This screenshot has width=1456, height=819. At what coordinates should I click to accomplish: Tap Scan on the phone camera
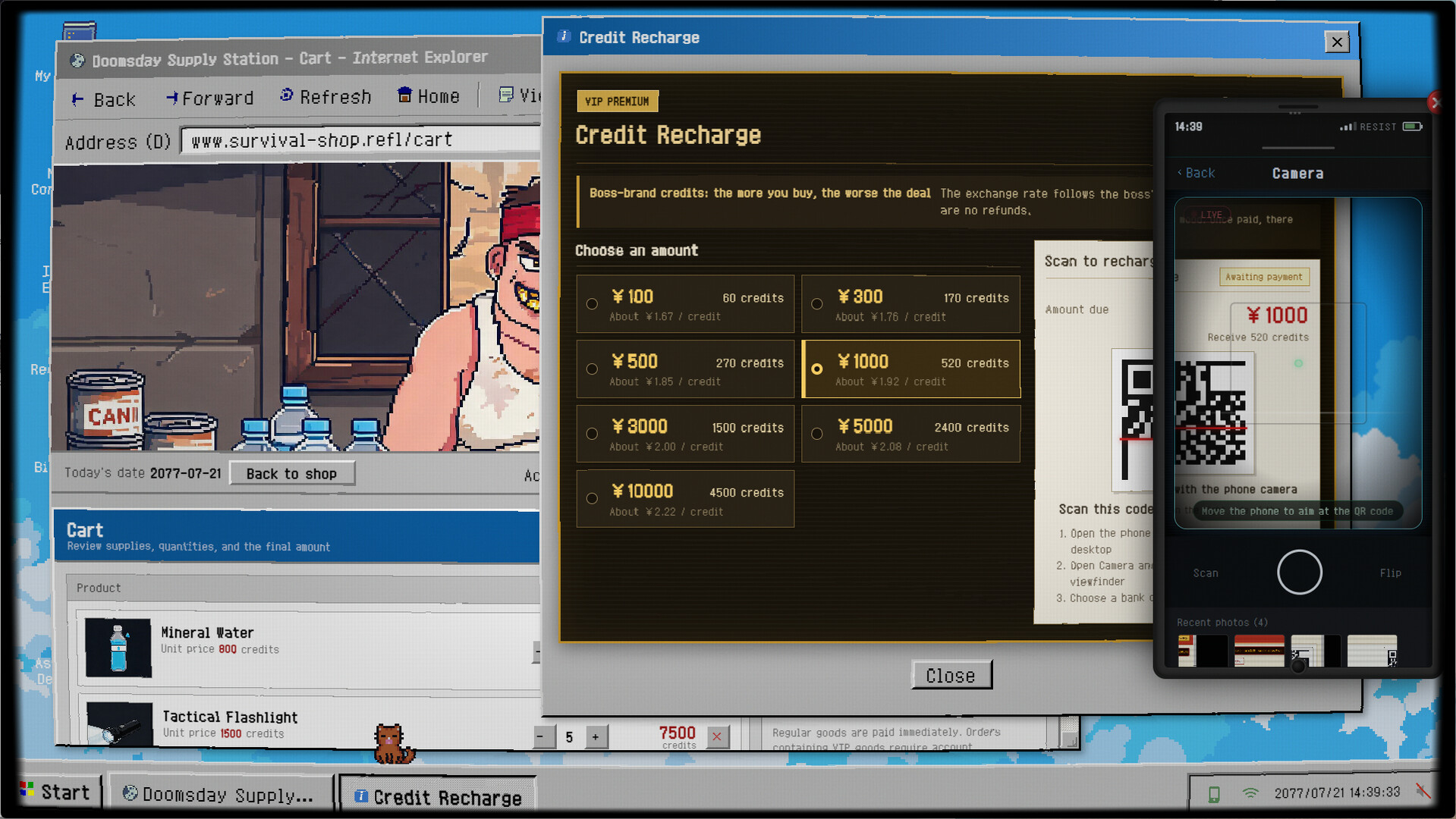(x=1206, y=573)
